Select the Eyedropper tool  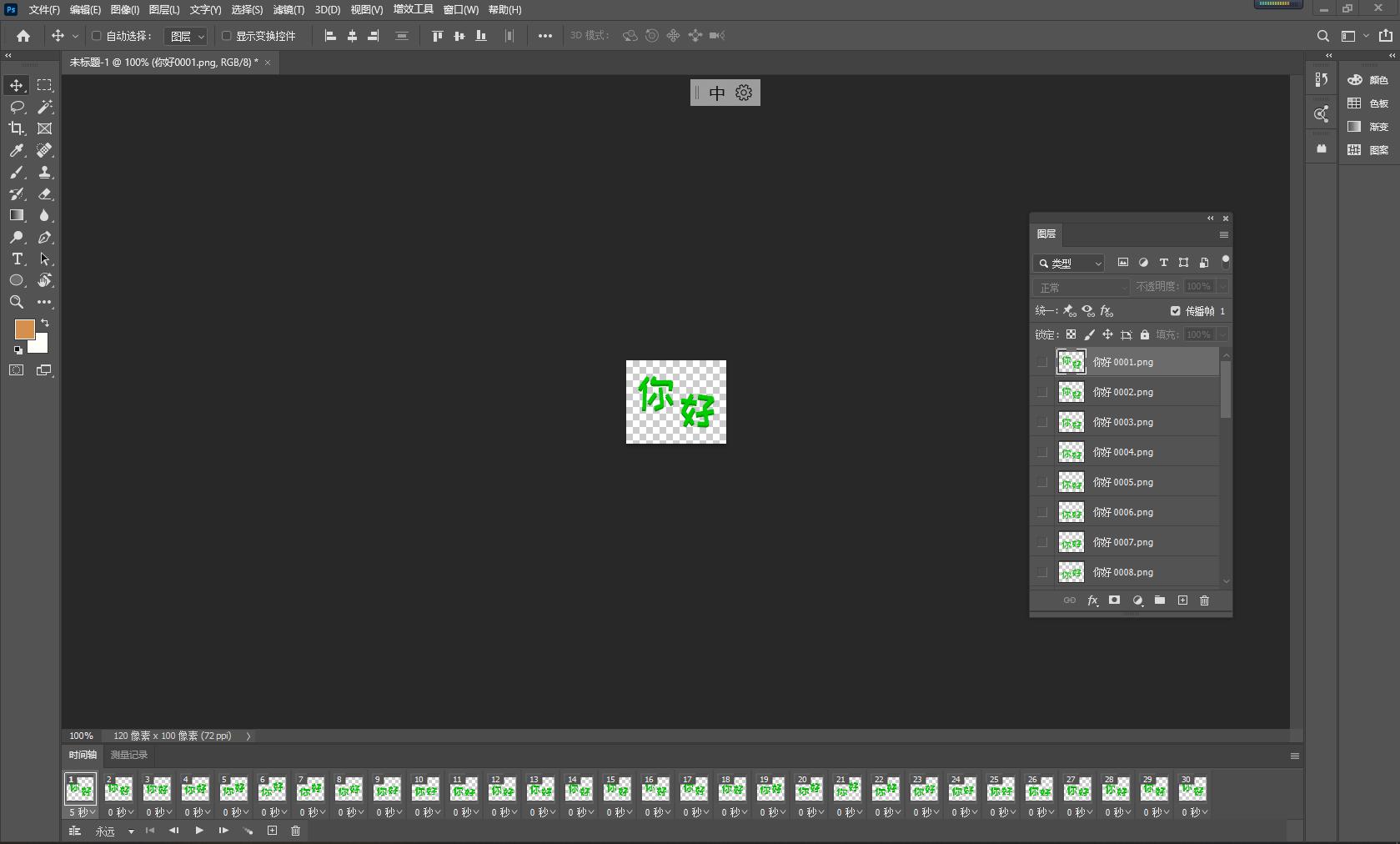click(17, 150)
